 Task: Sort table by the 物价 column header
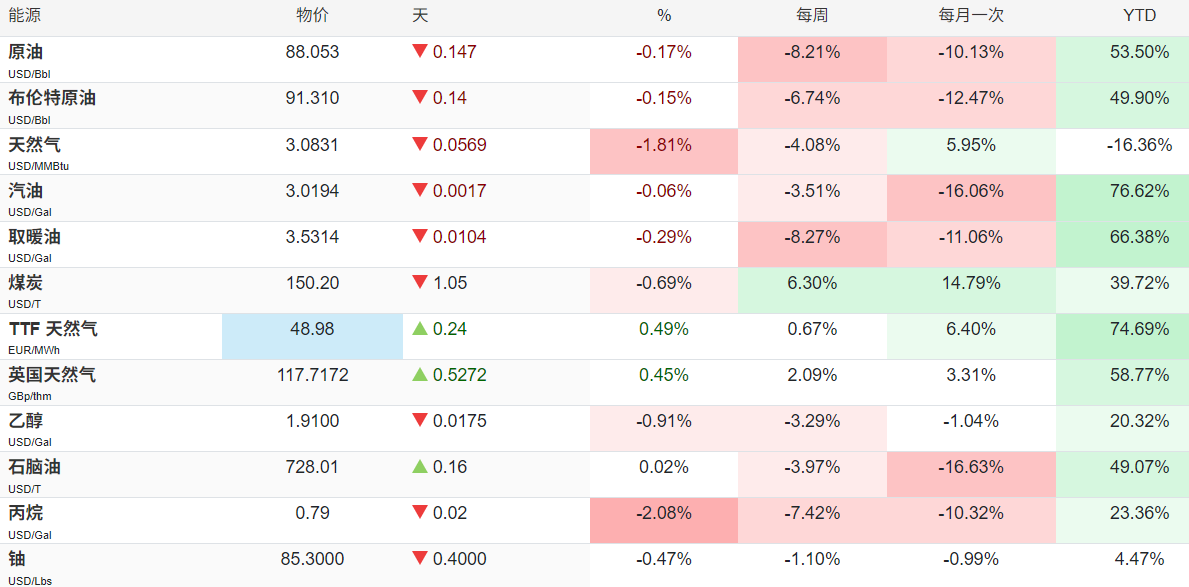(312, 16)
